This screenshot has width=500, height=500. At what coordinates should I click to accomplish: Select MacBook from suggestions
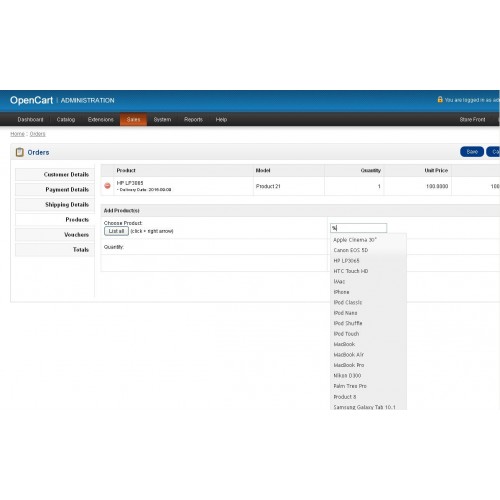[x=368, y=344]
